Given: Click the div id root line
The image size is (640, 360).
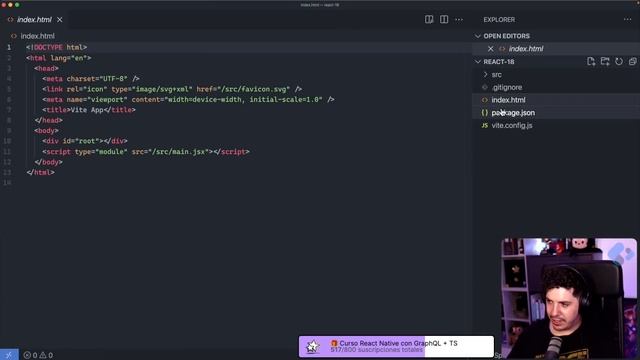Looking at the screenshot, I should pos(85,141).
